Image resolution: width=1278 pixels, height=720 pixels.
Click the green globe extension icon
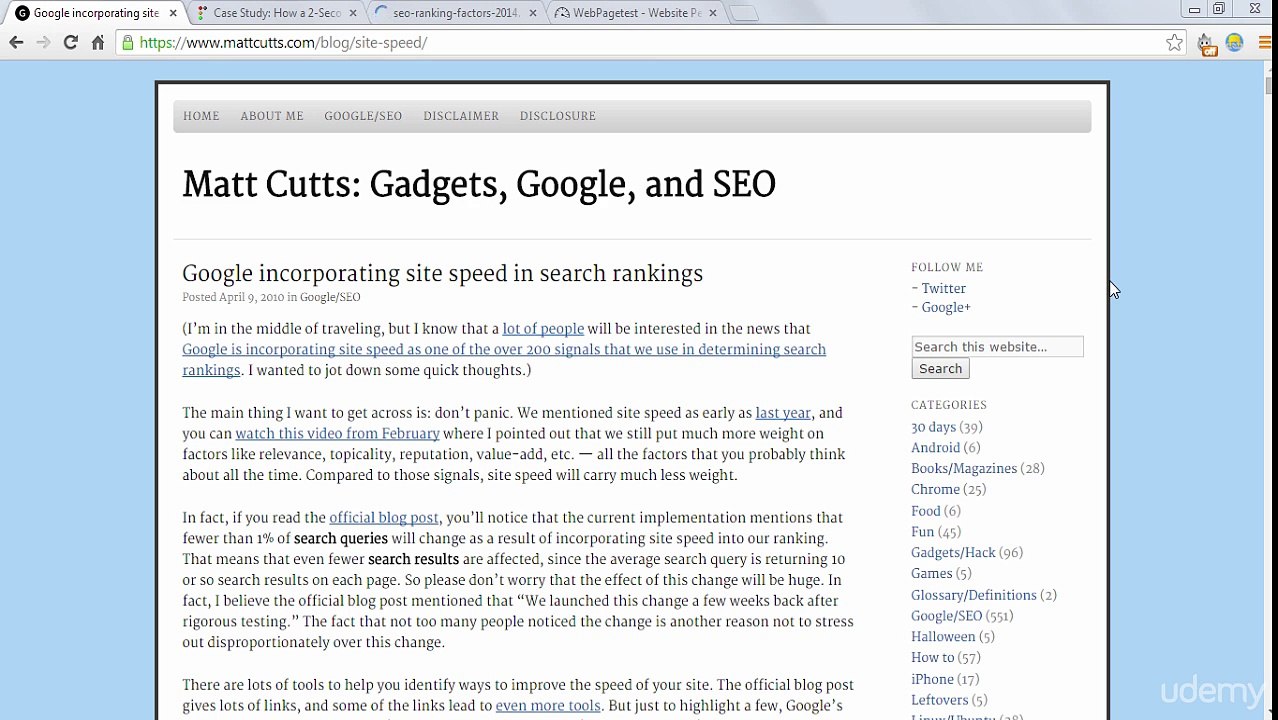[1235, 42]
